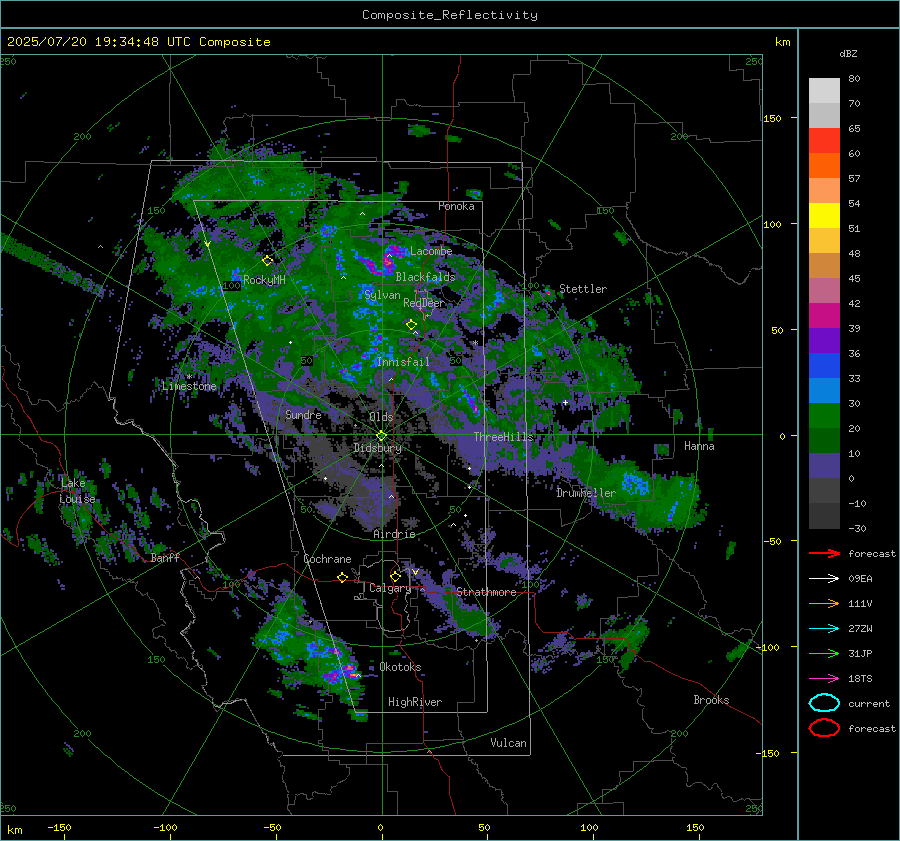
Task: Click the Limestone label
Action: [189, 386]
